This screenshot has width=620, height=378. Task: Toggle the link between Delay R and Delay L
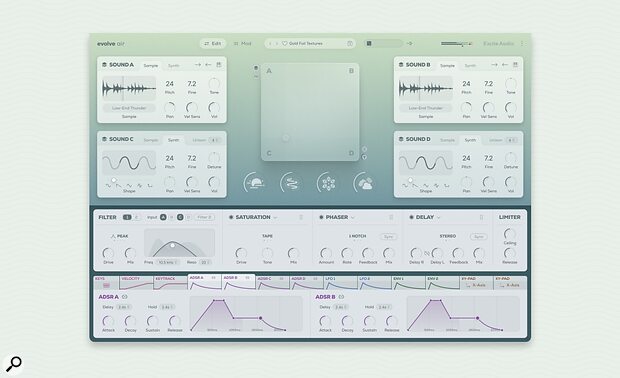pos(427,253)
